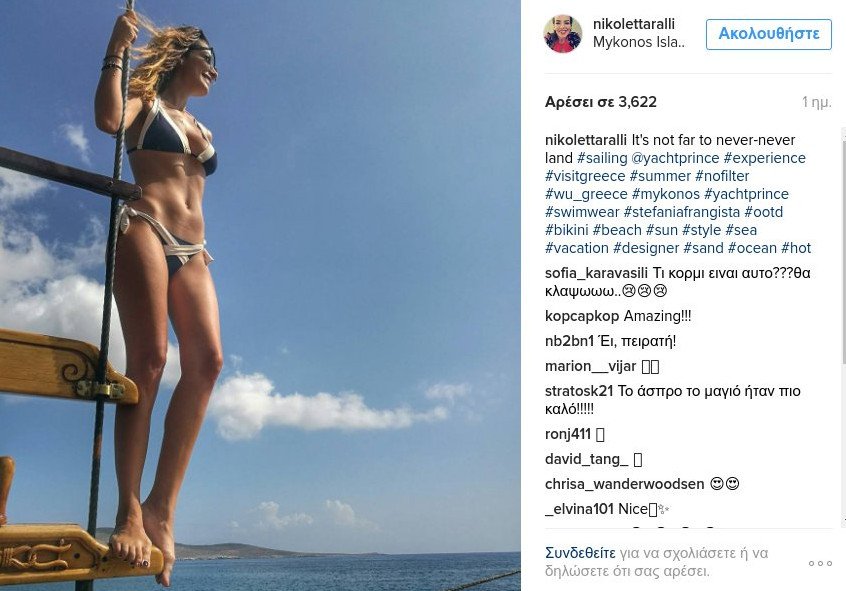Open the kopcapkop commenter profile
846x591 pixels.
(582, 316)
